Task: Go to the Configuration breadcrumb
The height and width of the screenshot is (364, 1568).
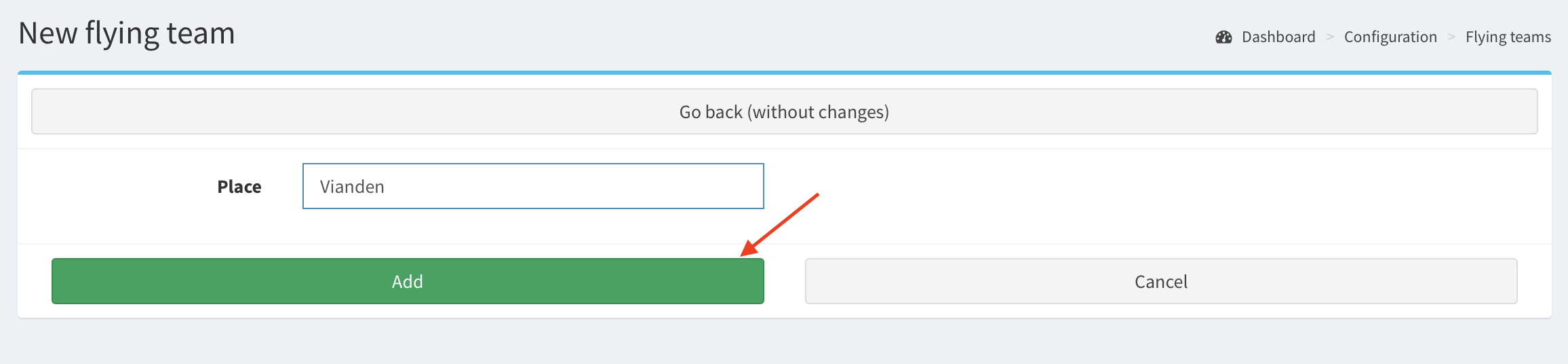Action: (1390, 37)
